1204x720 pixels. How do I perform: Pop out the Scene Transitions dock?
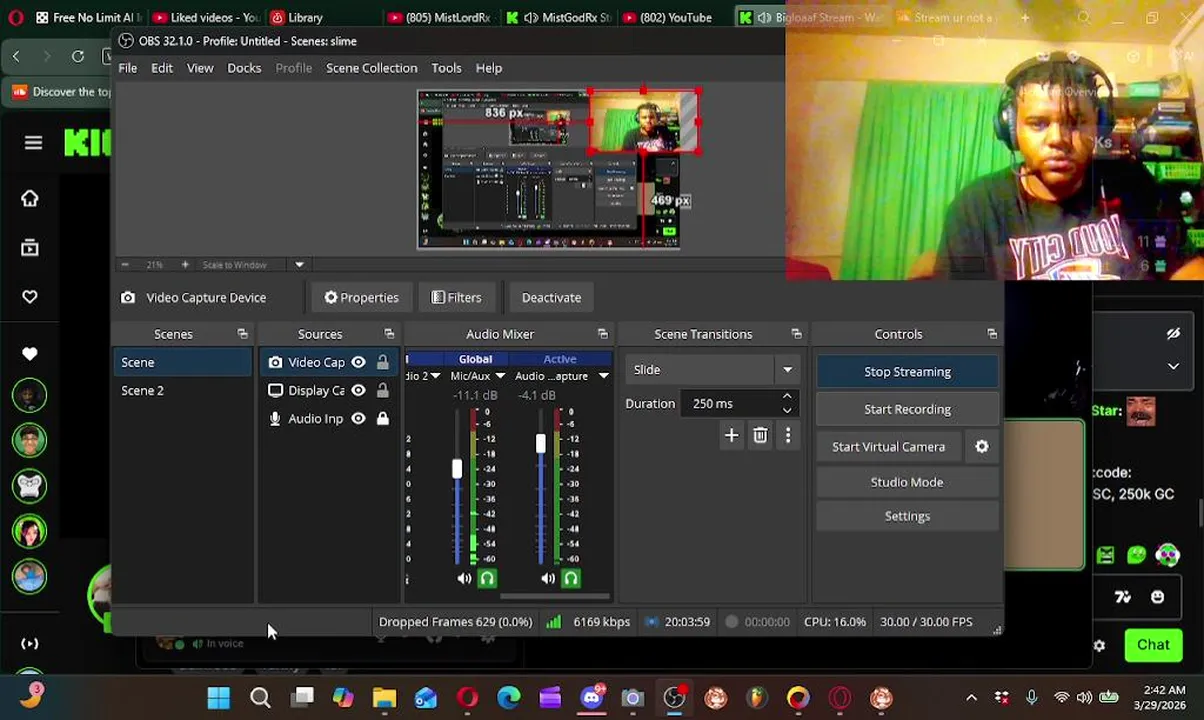click(796, 334)
